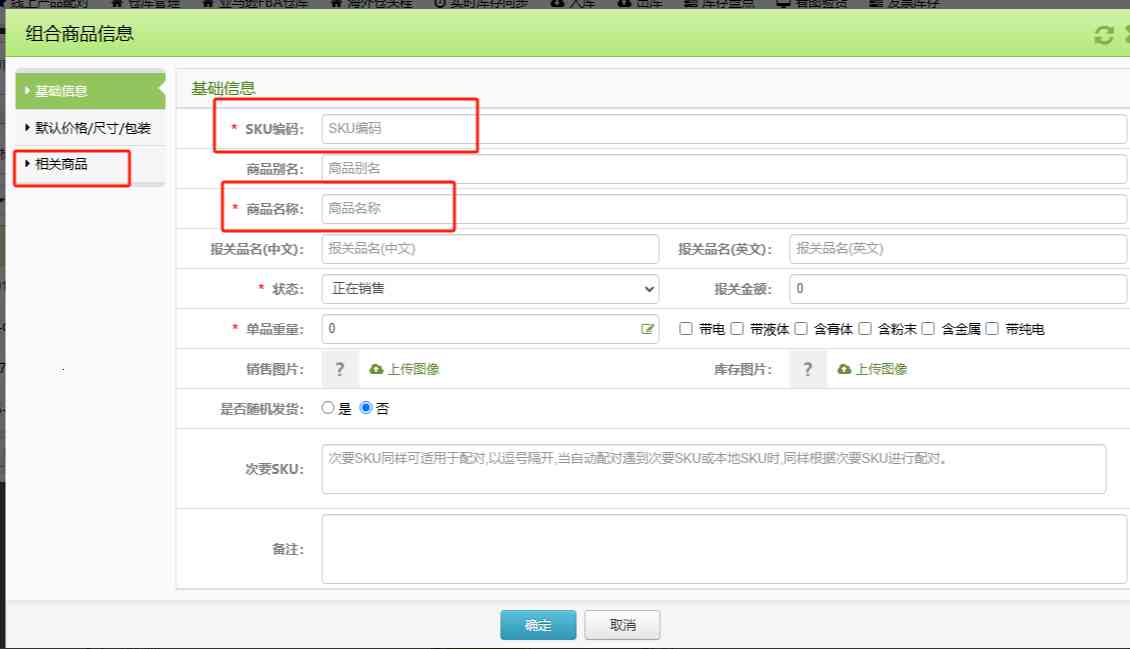Click the 取消 cancel button

621,624
